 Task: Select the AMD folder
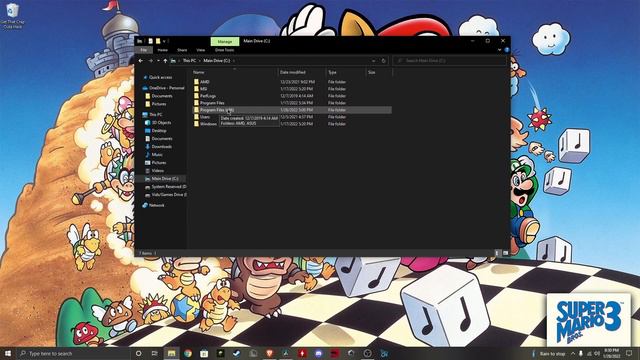click(204, 82)
